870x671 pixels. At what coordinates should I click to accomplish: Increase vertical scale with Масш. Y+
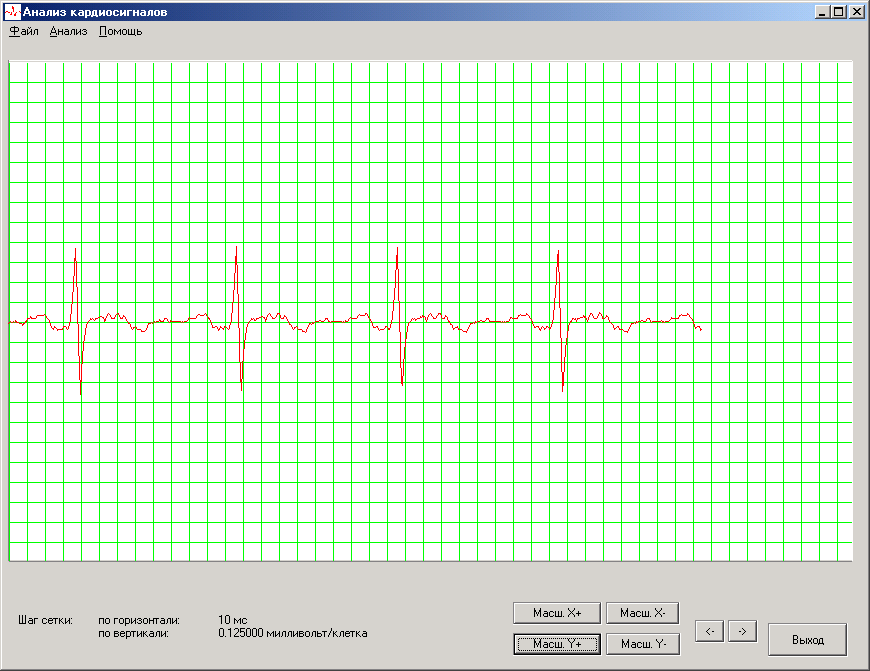pos(557,644)
